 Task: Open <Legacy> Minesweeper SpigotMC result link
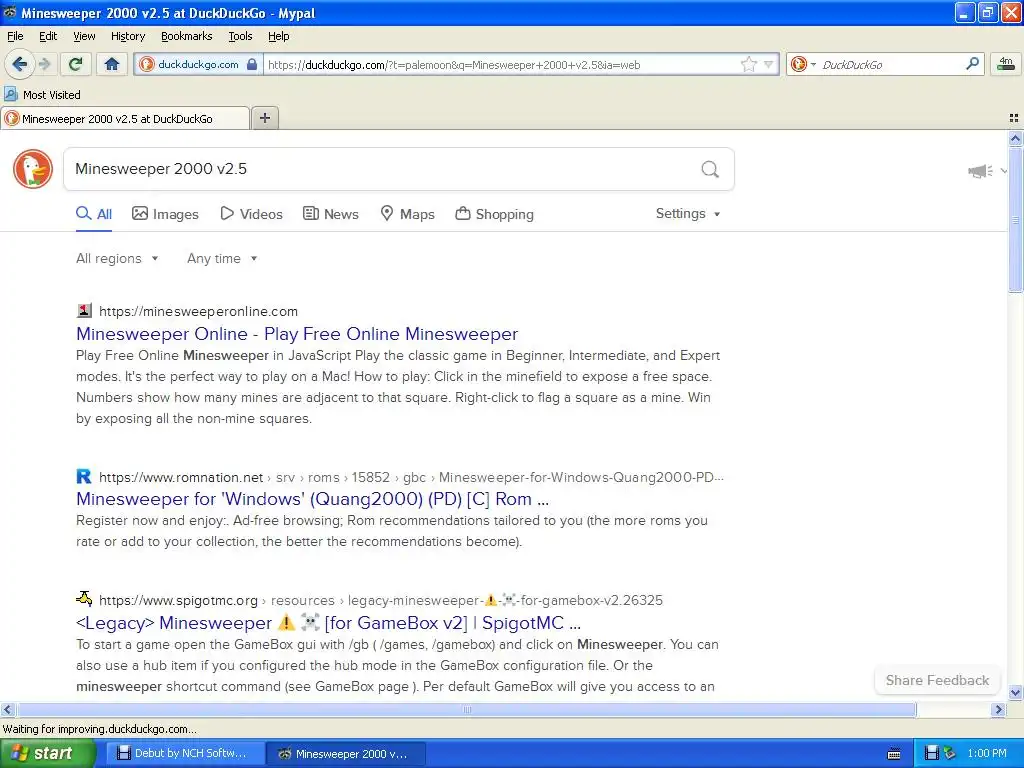pos(328,622)
